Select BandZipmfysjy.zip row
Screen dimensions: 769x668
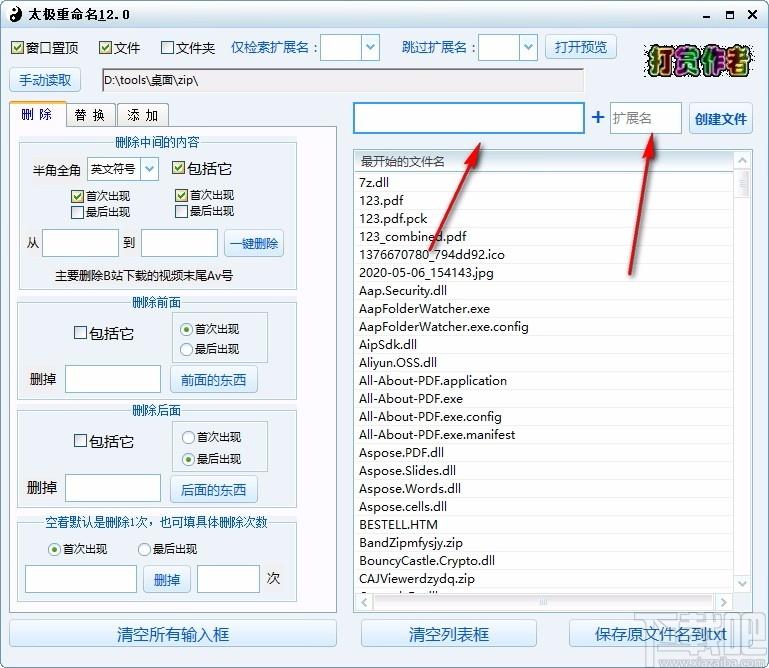click(x=544, y=542)
